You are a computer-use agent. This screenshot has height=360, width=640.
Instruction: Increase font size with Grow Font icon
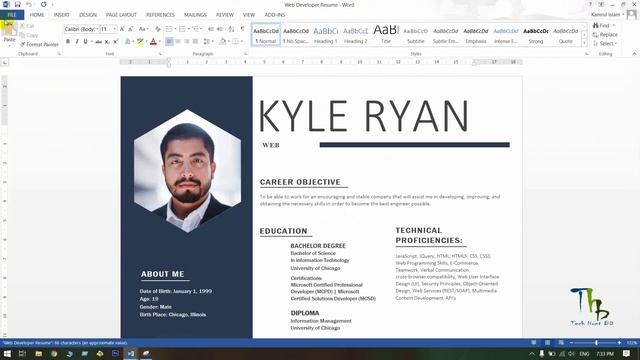tap(122, 29)
